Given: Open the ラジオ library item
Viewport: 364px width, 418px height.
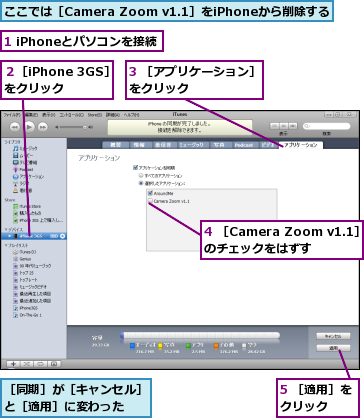Looking at the screenshot, I should [x=21, y=184].
